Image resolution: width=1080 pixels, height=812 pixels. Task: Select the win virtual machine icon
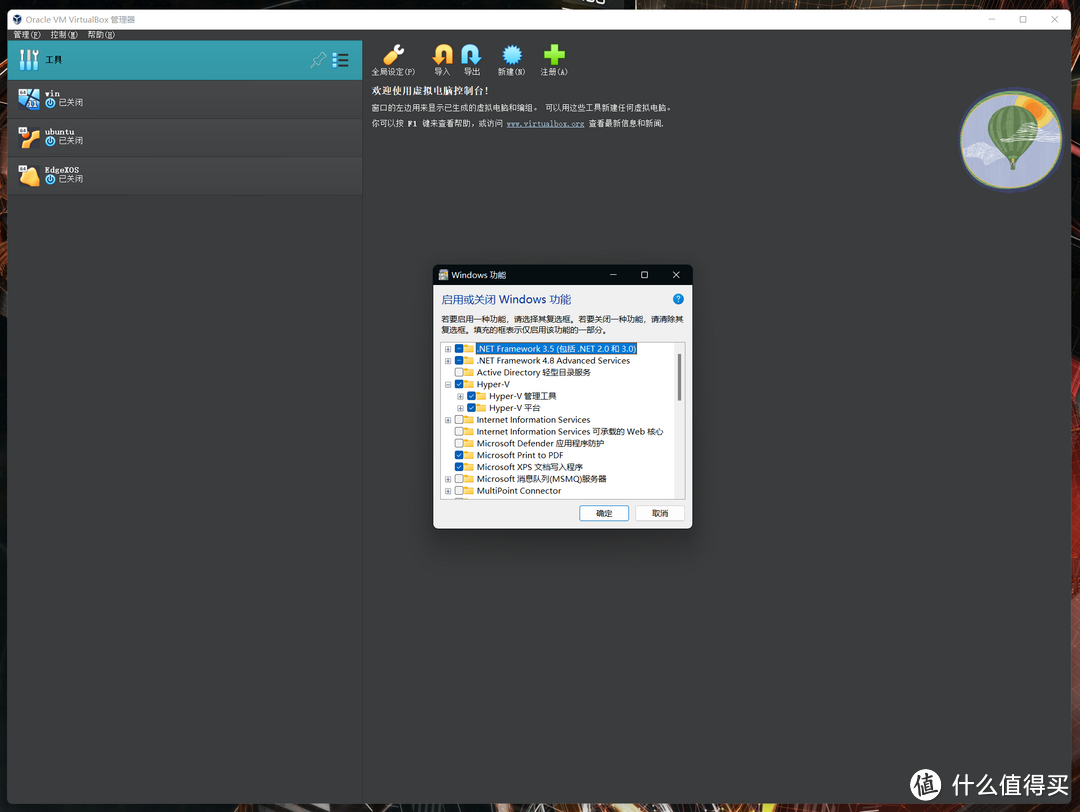tap(29, 98)
